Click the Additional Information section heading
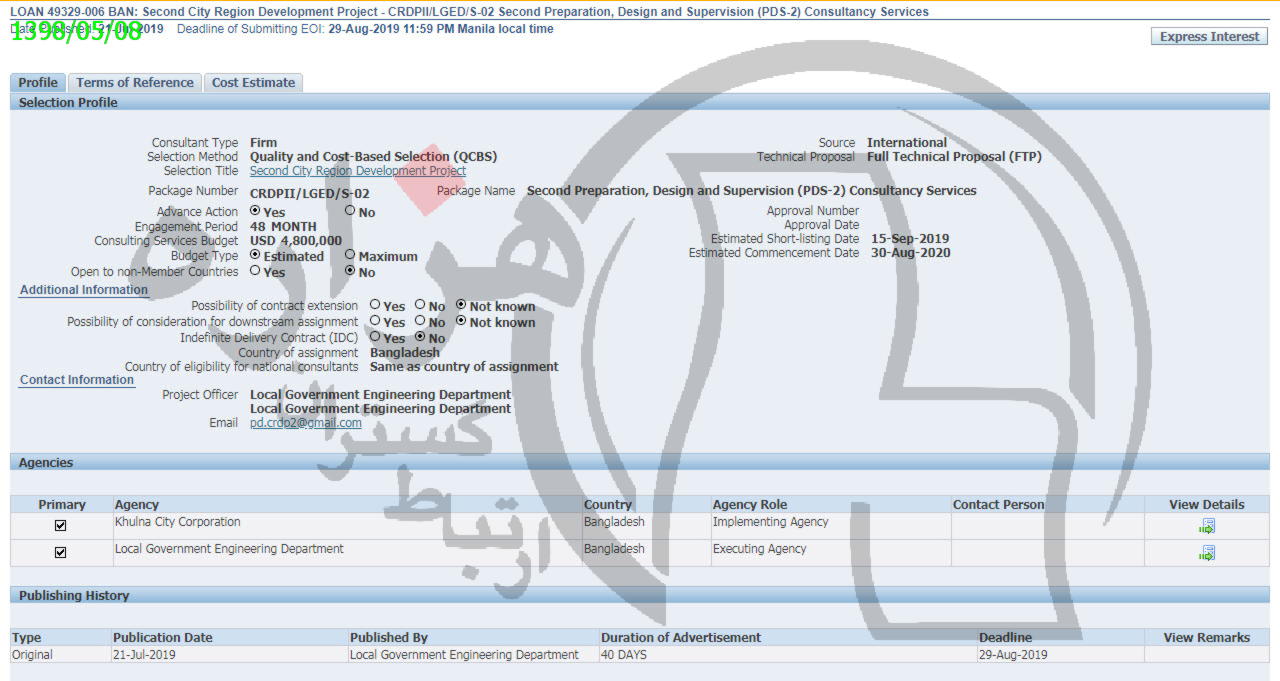The image size is (1280, 681). tap(84, 290)
